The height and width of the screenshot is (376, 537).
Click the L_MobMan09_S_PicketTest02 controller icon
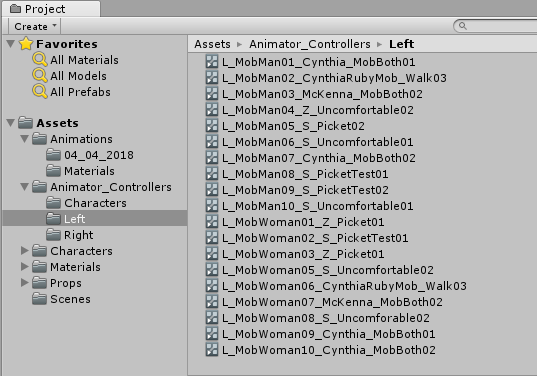click(212, 190)
